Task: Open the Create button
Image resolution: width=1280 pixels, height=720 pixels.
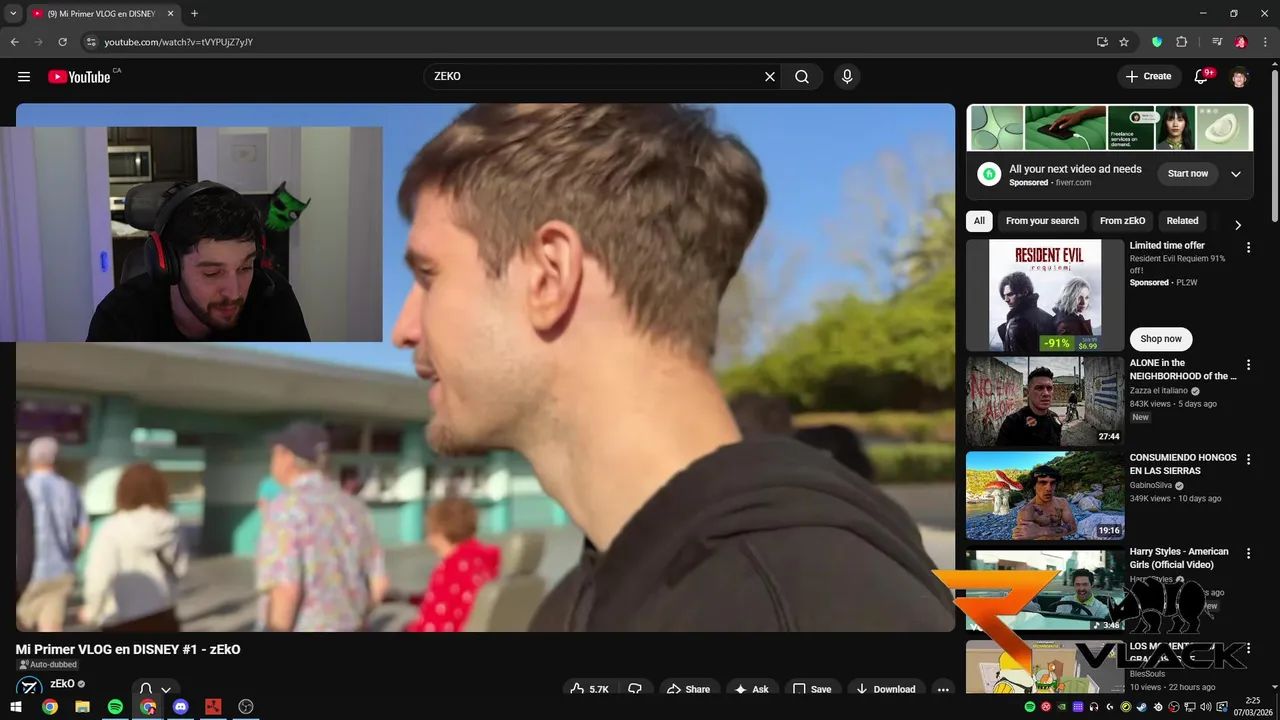Action: (1148, 76)
